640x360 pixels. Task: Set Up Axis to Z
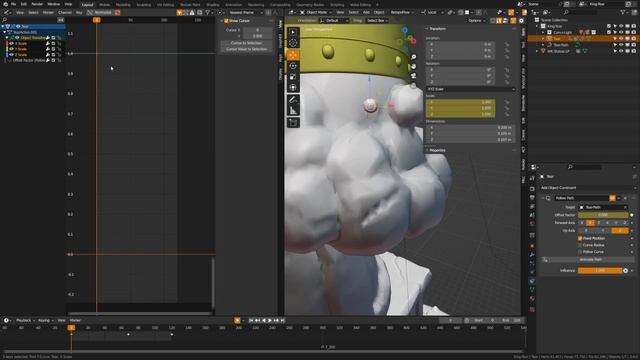[x=620, y=231]
